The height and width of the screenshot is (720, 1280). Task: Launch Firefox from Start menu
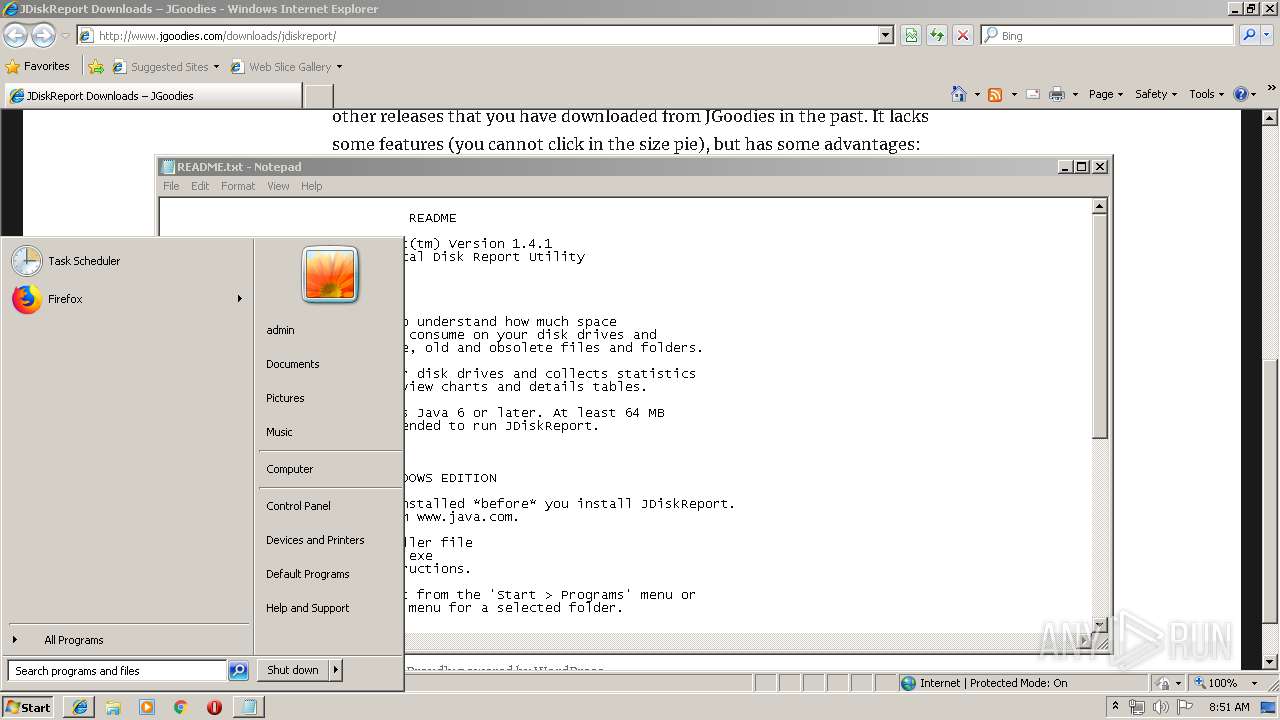click(125, 299)
